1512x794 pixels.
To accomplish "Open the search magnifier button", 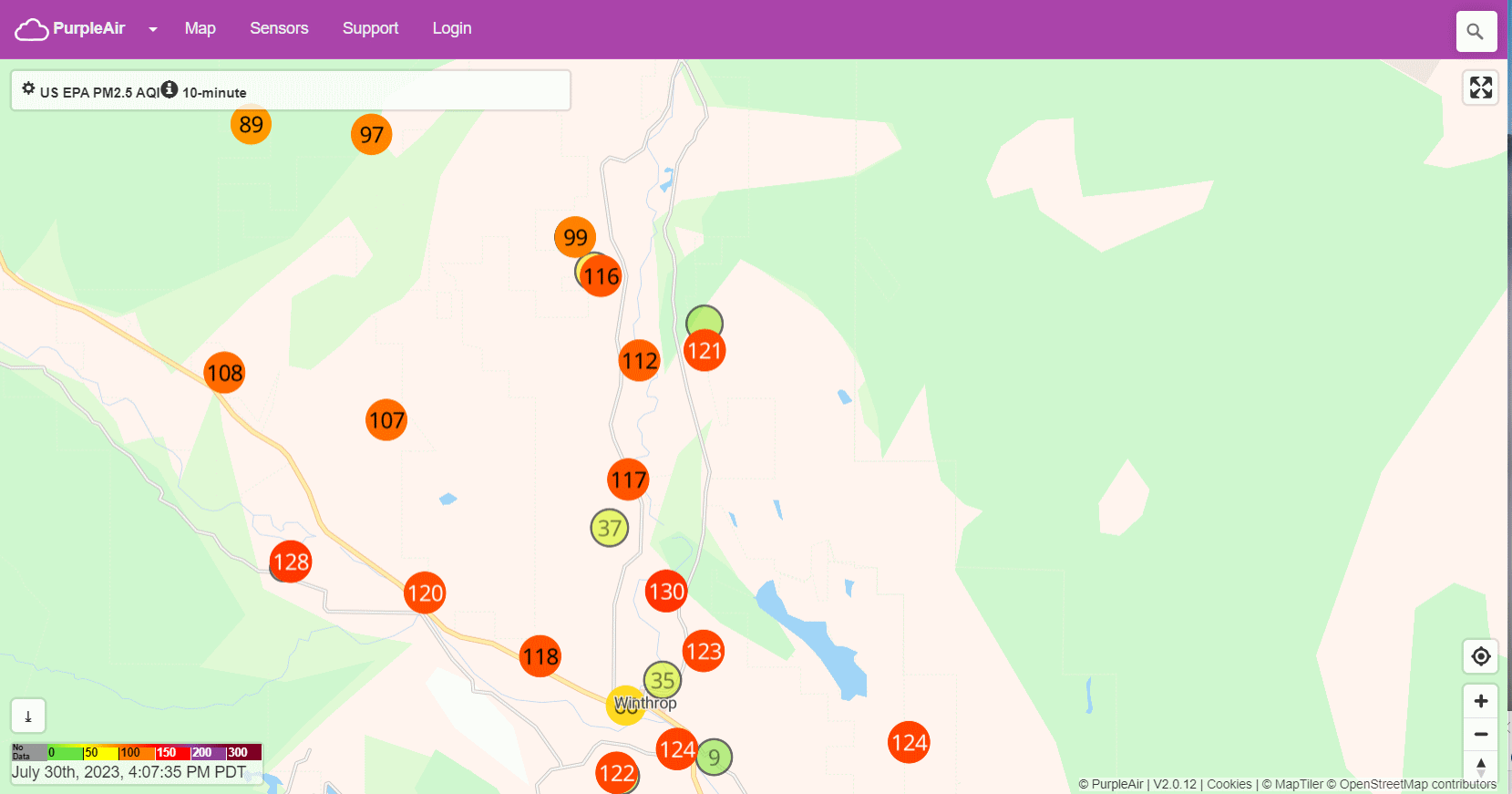I will [x=1476, y=32].
